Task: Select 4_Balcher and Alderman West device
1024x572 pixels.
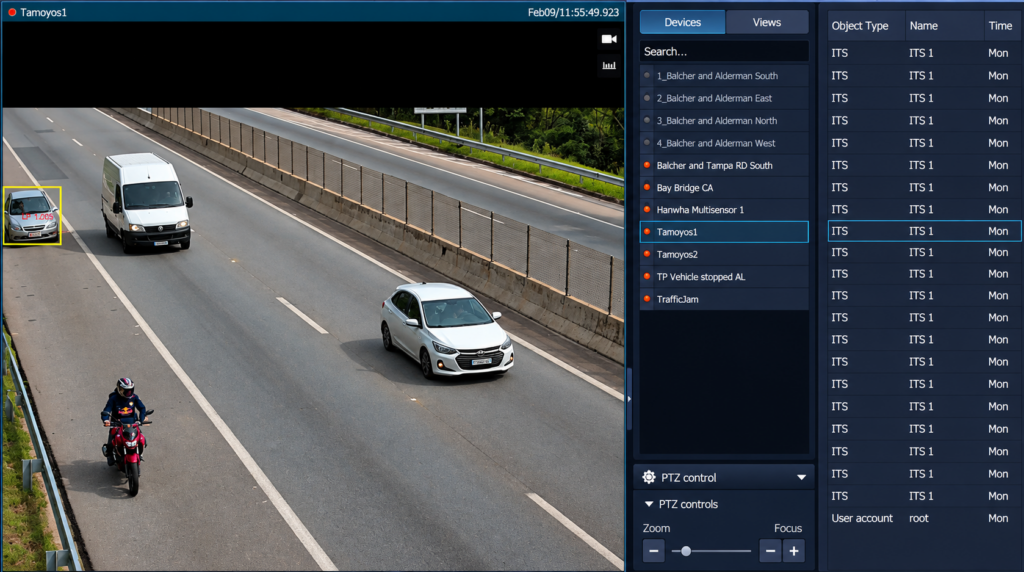Action: [x=724, y=143]
